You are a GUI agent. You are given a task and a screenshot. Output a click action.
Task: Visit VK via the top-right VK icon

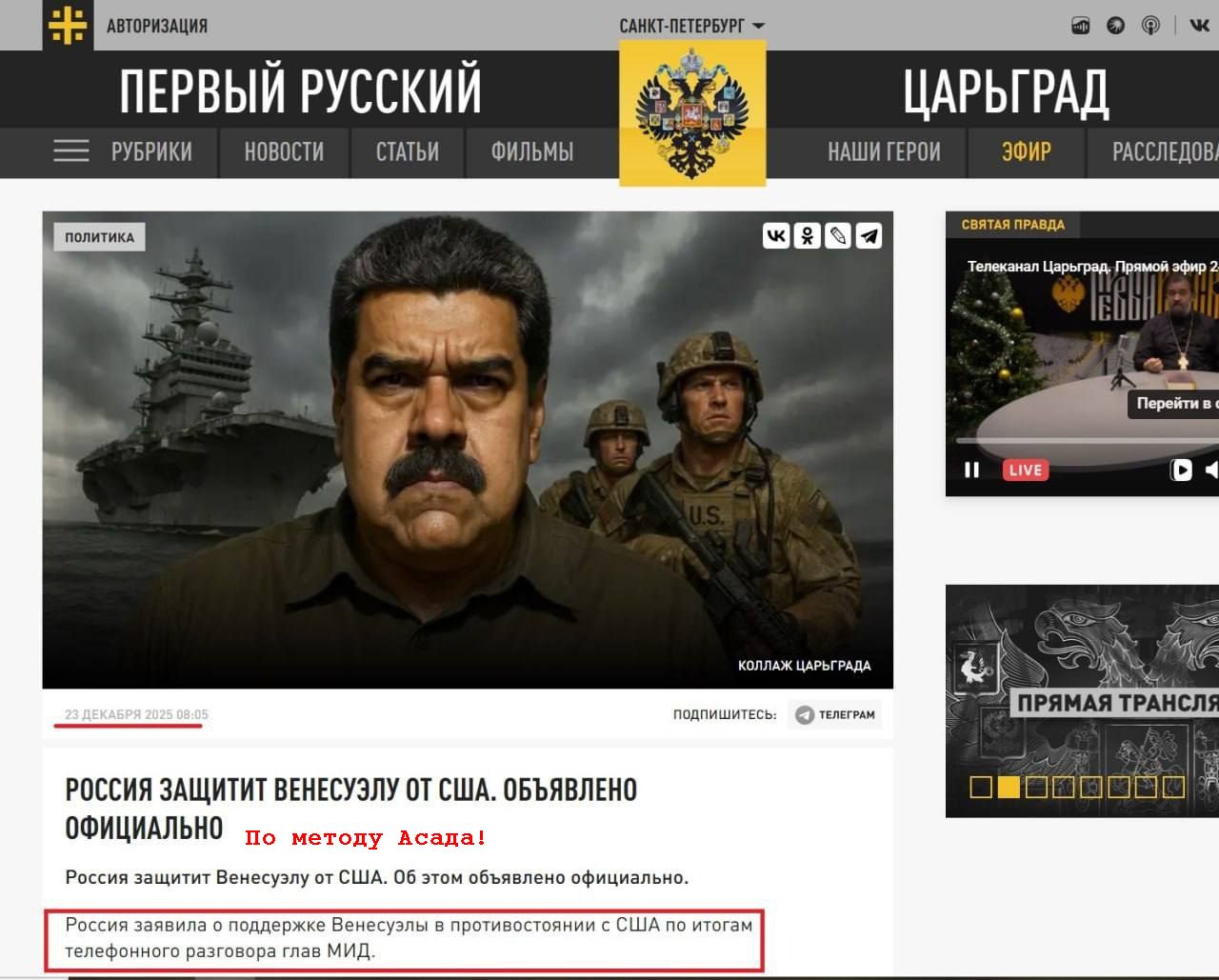tap(1198, 26)
